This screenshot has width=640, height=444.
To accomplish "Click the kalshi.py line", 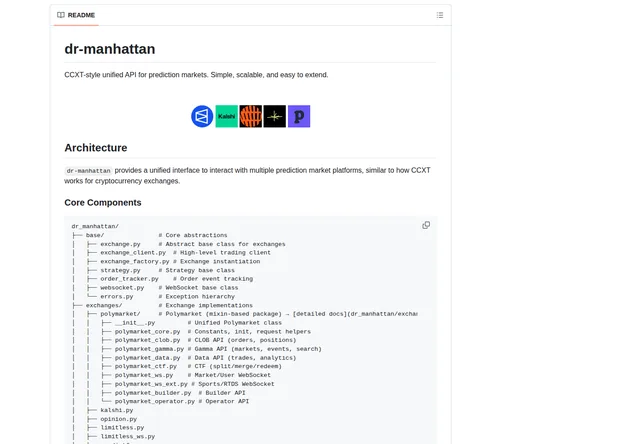I will (103, 411).
